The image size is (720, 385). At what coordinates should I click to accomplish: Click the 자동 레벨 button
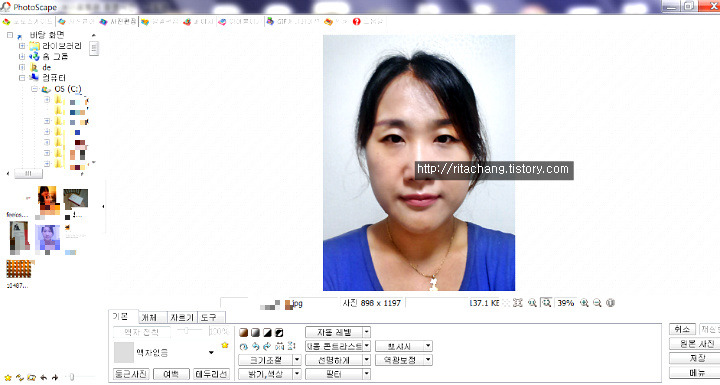pyautogui.click(x=334, y=332)
